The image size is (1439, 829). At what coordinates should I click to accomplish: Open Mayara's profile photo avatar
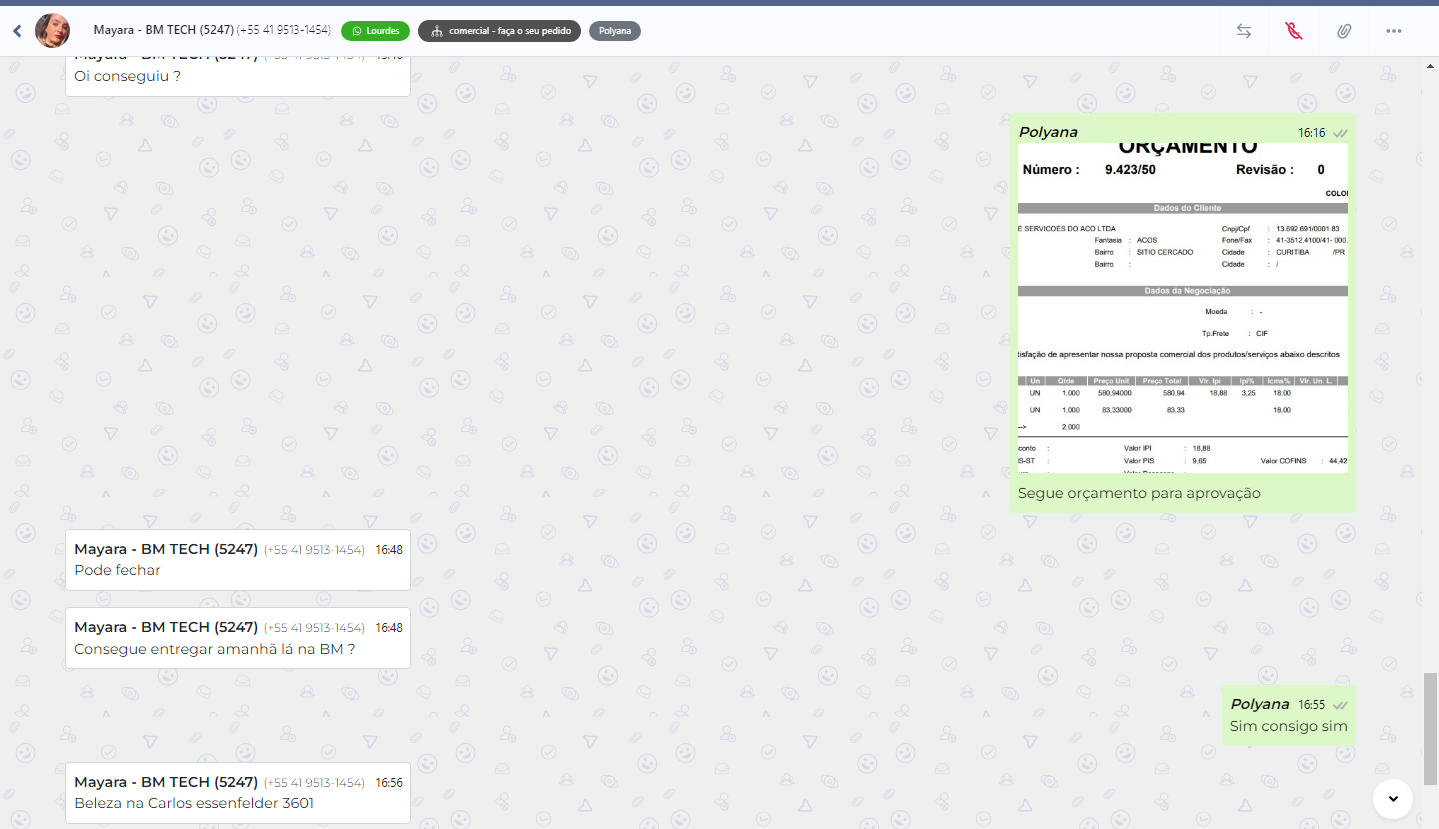[52, 31]
